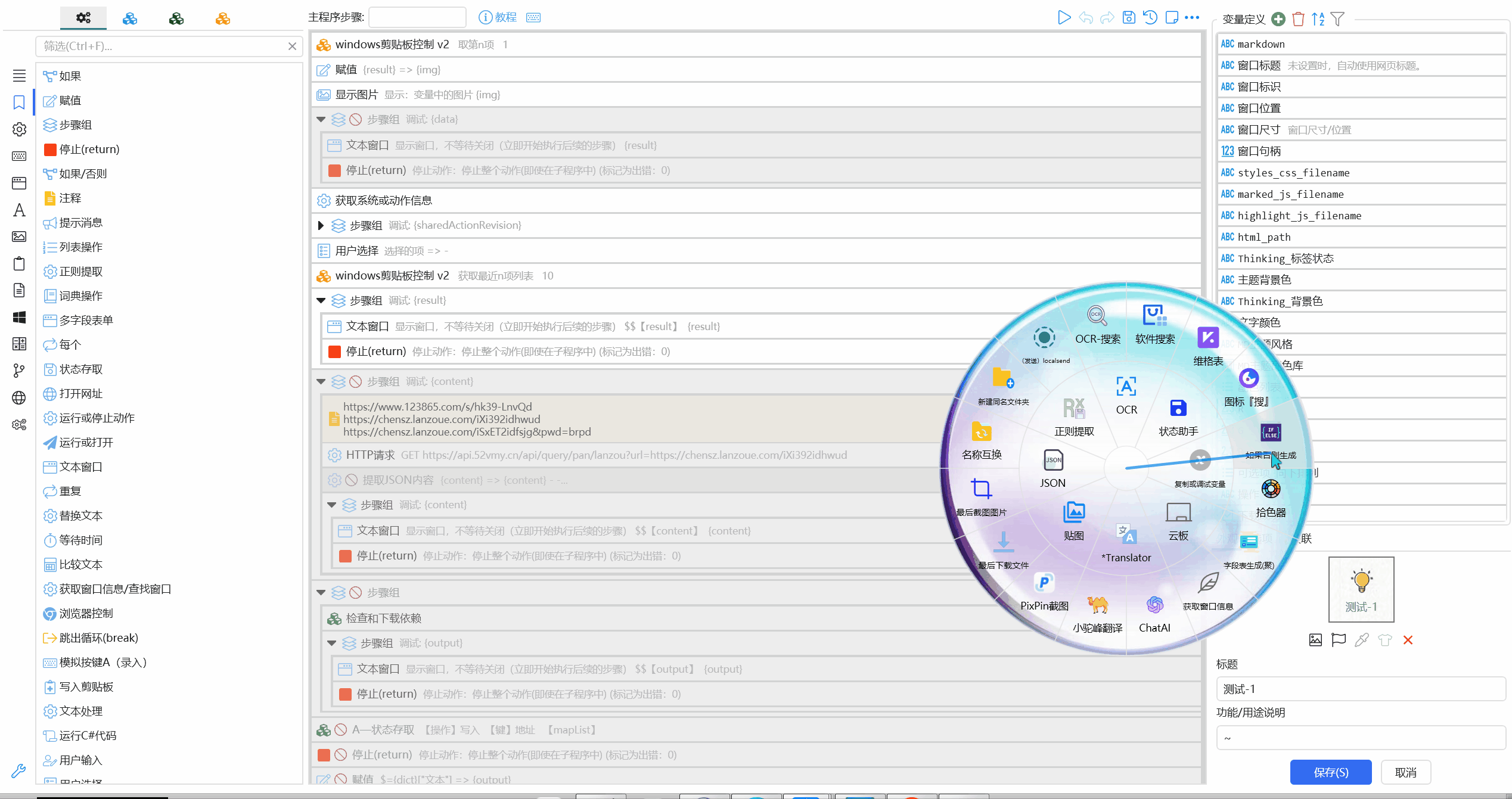Open the globe category in the left sidebar
1512x799 pixels.
pyautogui.click(x=19, y=397)
